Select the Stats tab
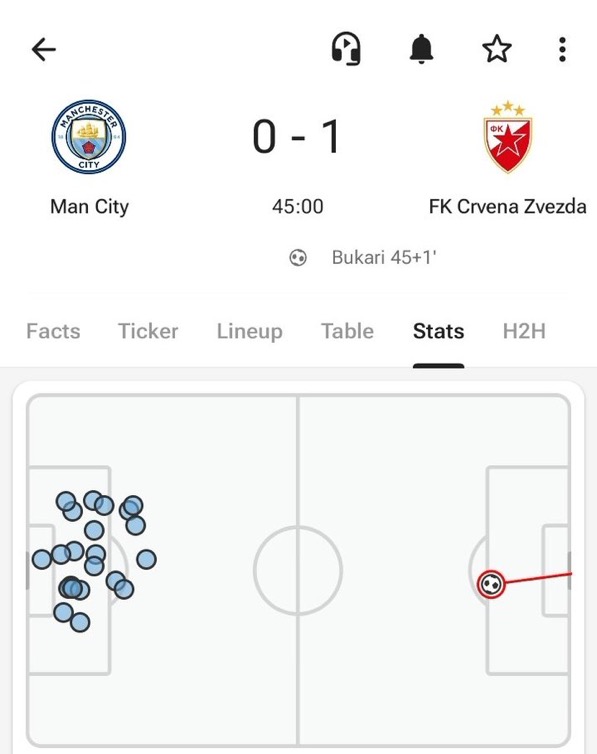 click(x=438, y=331)
